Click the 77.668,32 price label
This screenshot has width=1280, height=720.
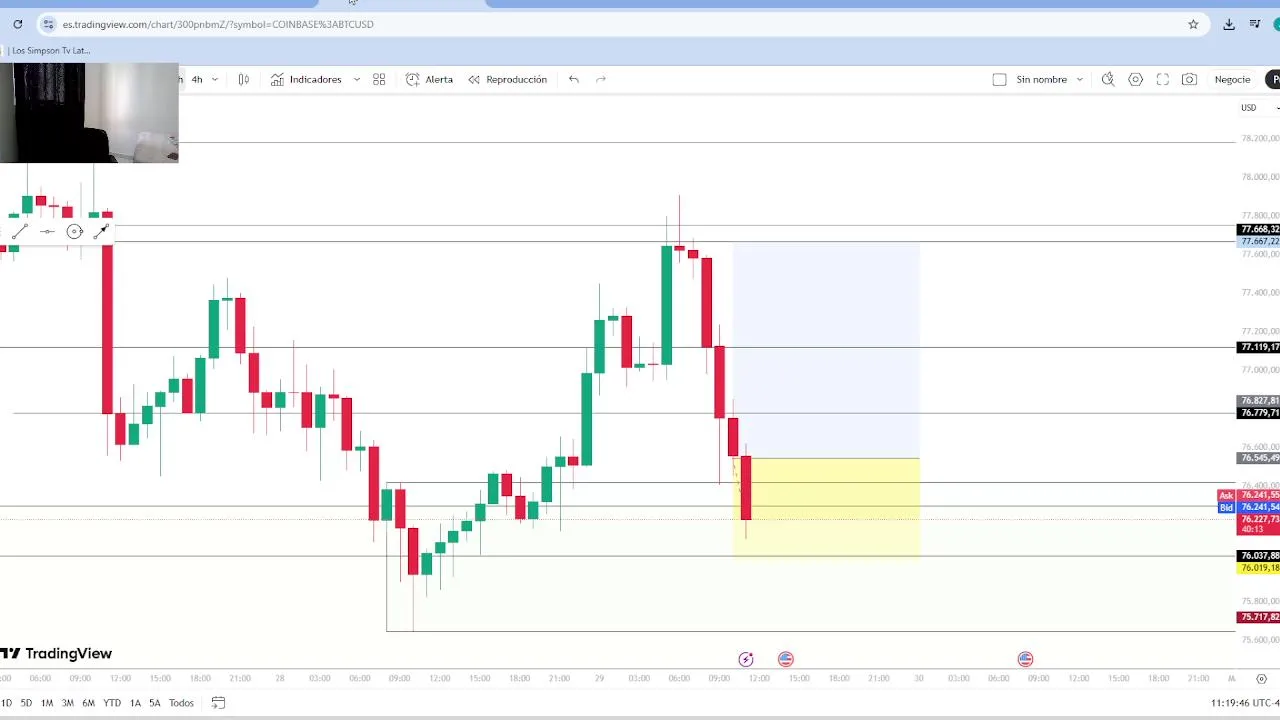[x=1258, y=230]
